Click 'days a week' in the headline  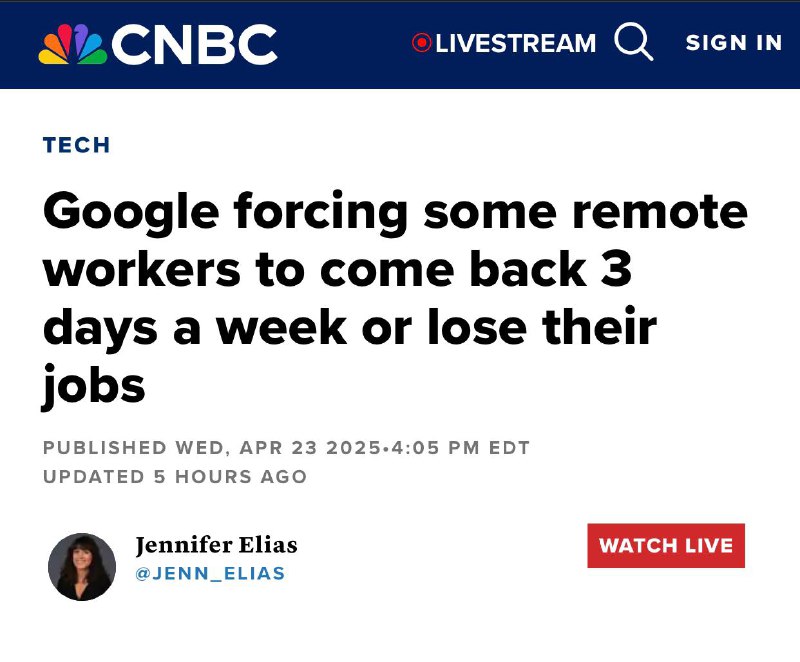[x=195, y=327]
